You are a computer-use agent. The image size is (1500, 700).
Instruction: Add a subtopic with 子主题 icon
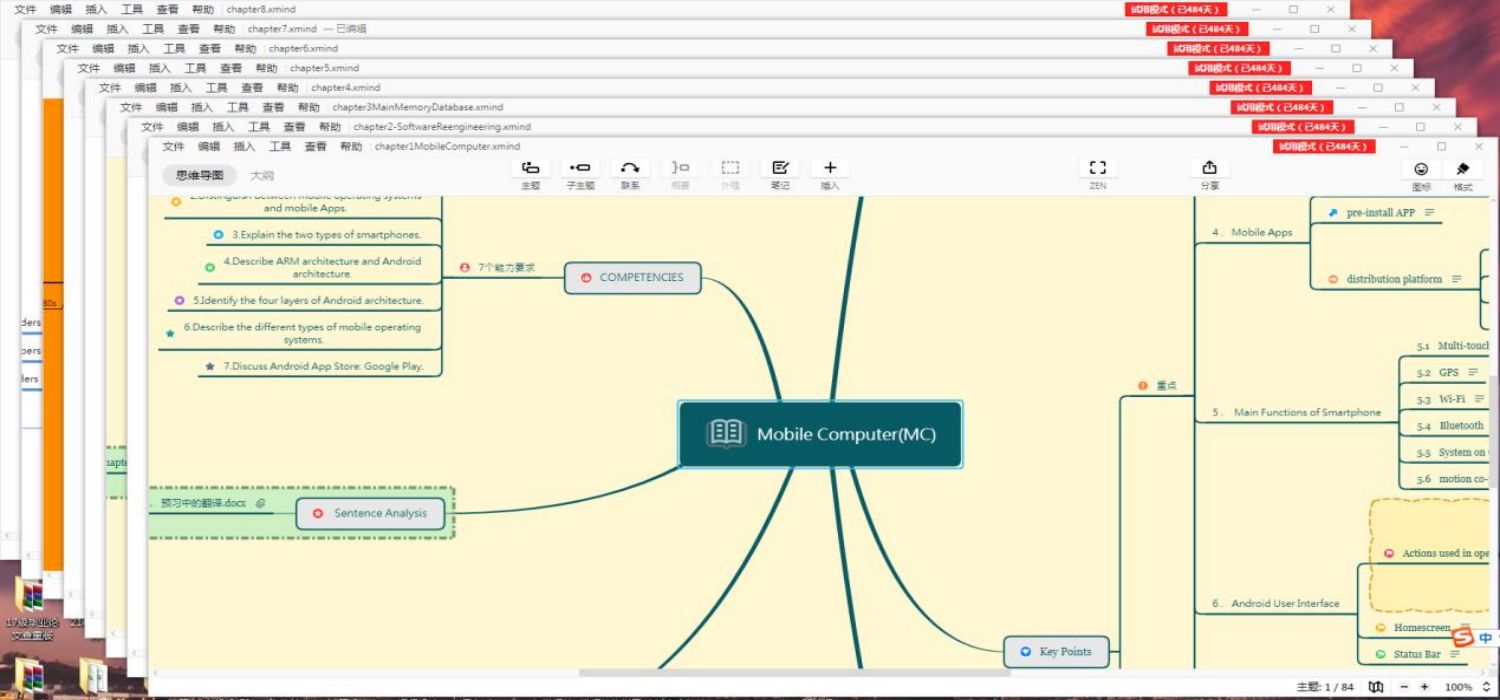(x=580, y=168)
